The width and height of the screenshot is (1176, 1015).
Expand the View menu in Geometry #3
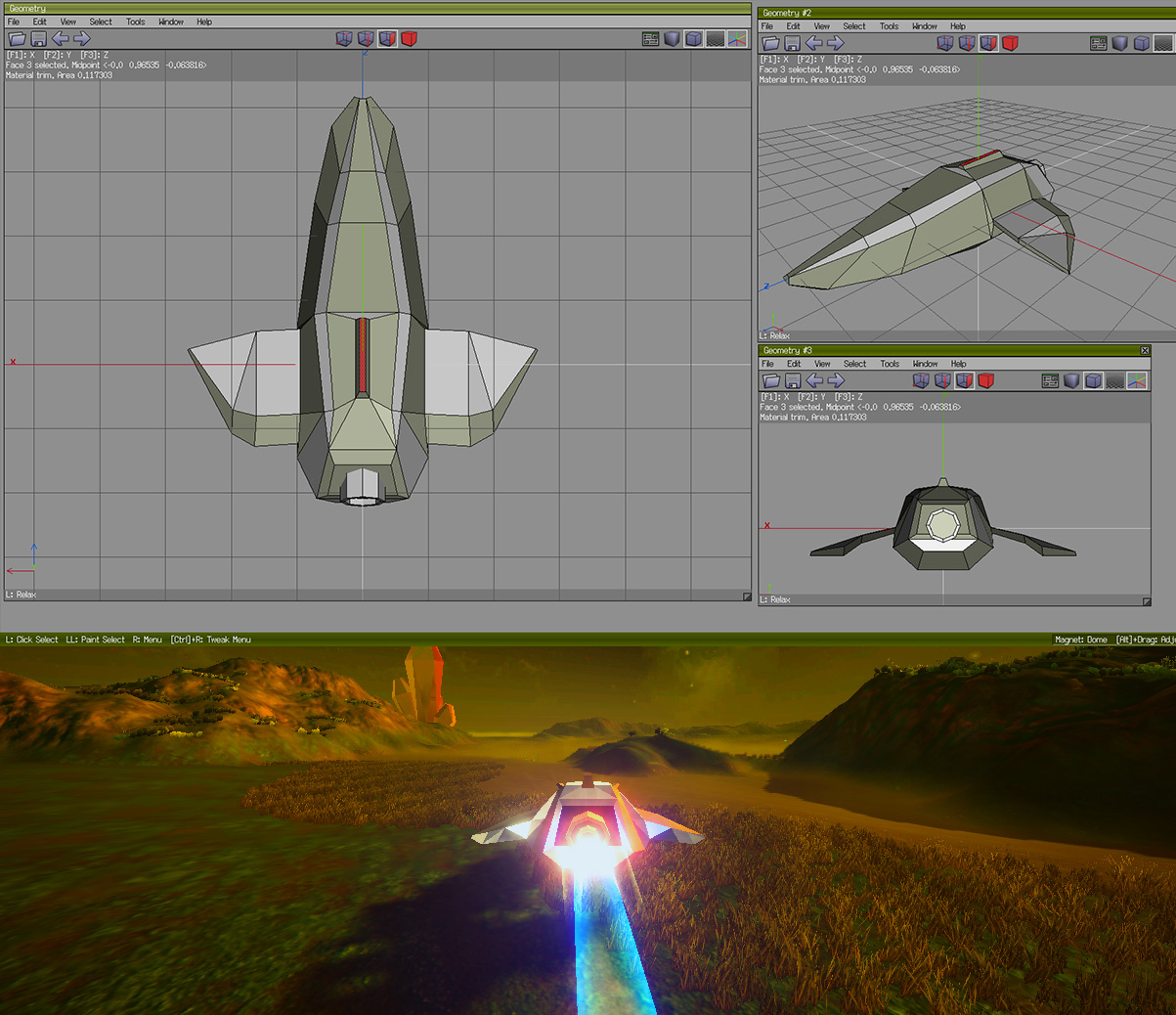(x=823, y=364)
